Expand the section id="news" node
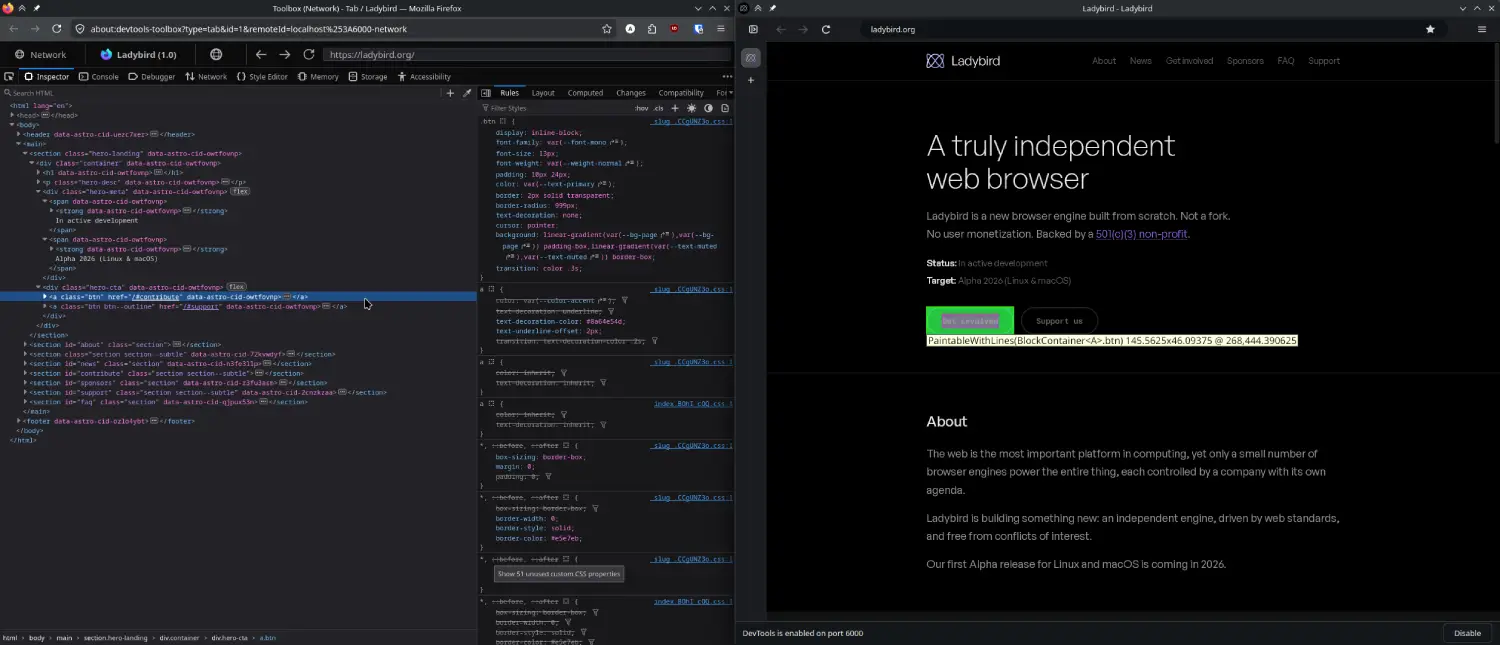The height and width of the screenshot is (645, 1500). 26,363
